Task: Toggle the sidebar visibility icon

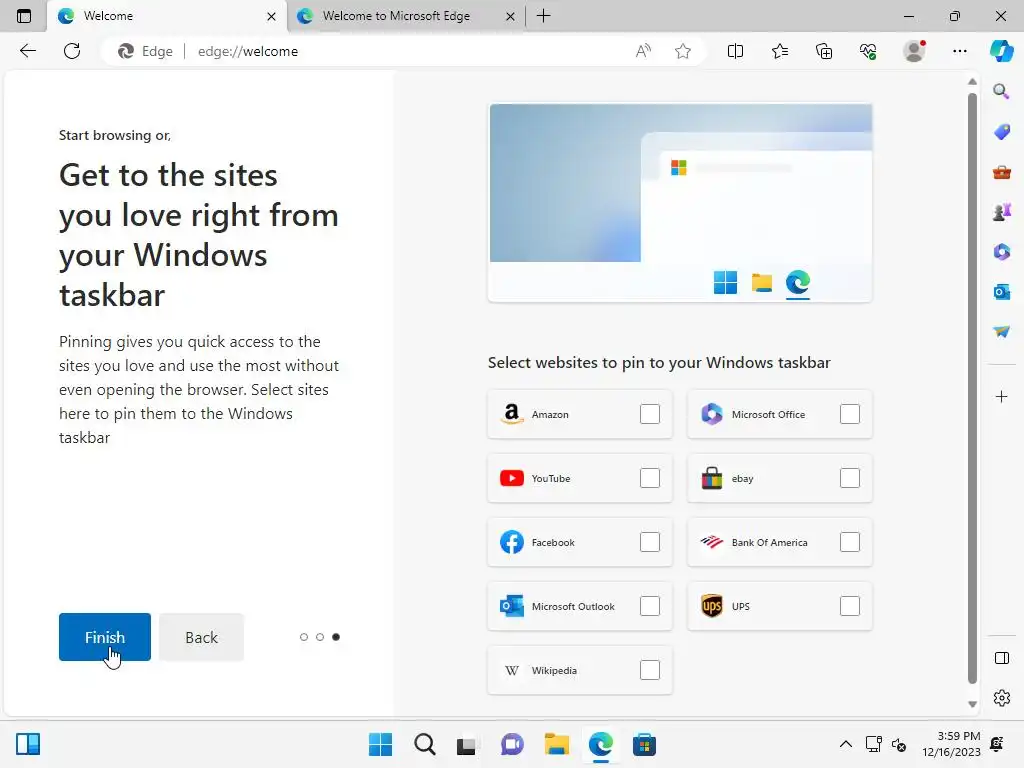Action: click(1001, 658)
